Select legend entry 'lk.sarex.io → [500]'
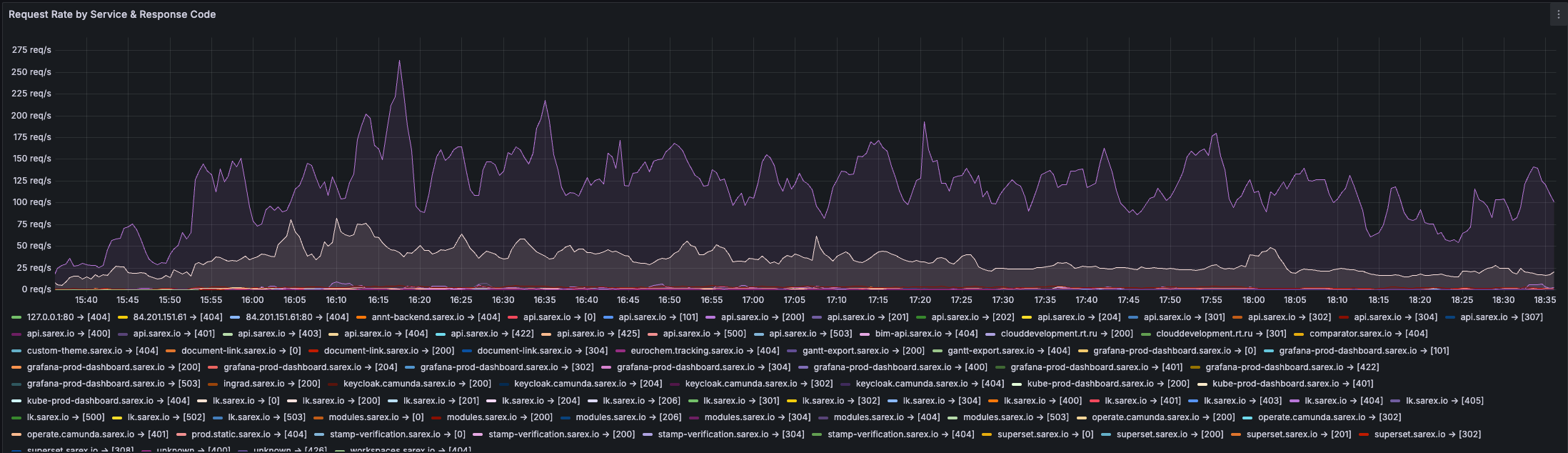Screen dimensions: 1568x453 66,417
